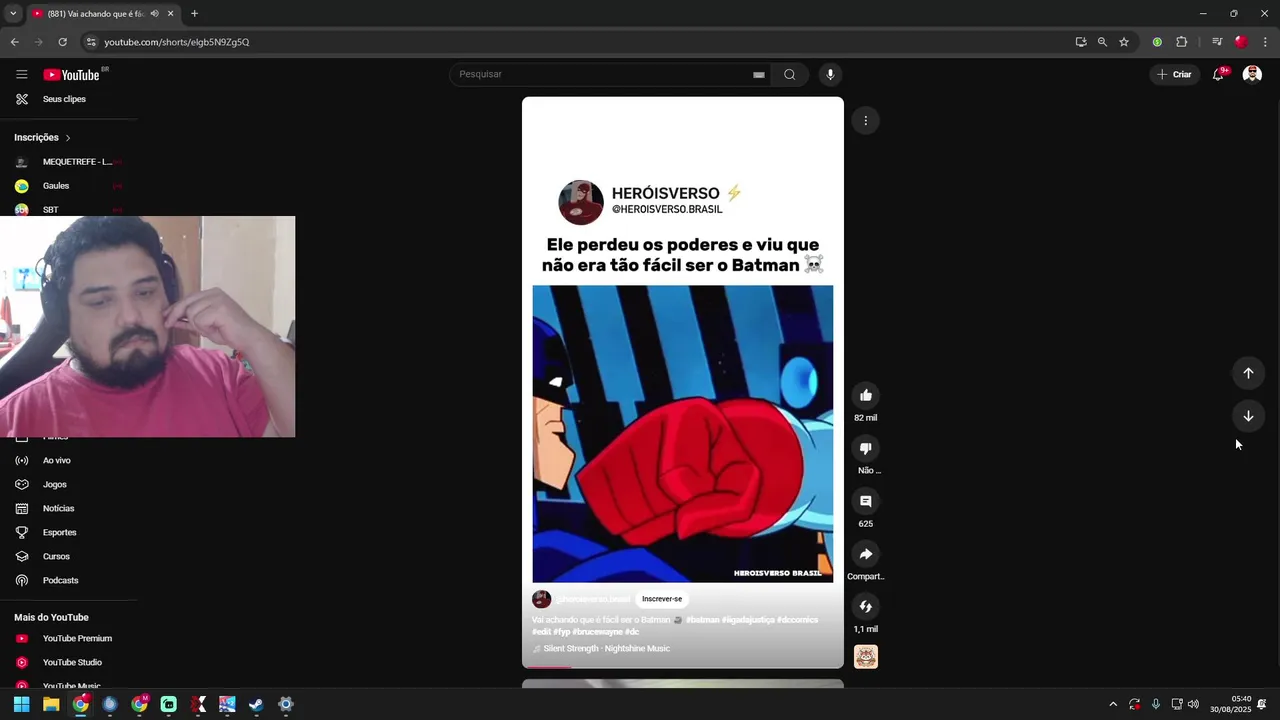Click the Seus clipes scissors icon
Viewport: 1280px width, 720px height.
point(21,99)
